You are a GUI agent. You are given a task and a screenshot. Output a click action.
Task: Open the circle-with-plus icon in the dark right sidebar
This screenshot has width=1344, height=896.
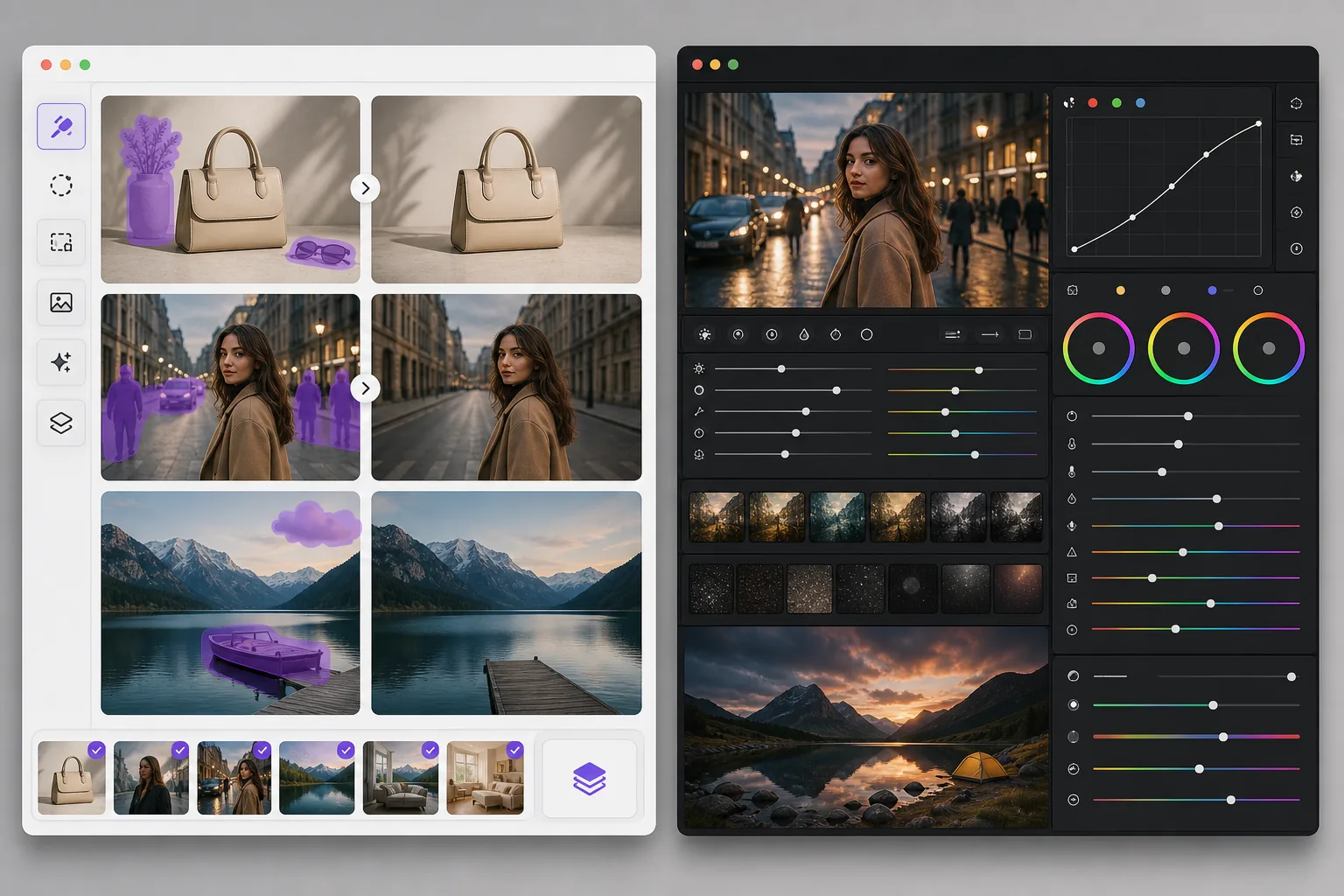click(1296, 212)
